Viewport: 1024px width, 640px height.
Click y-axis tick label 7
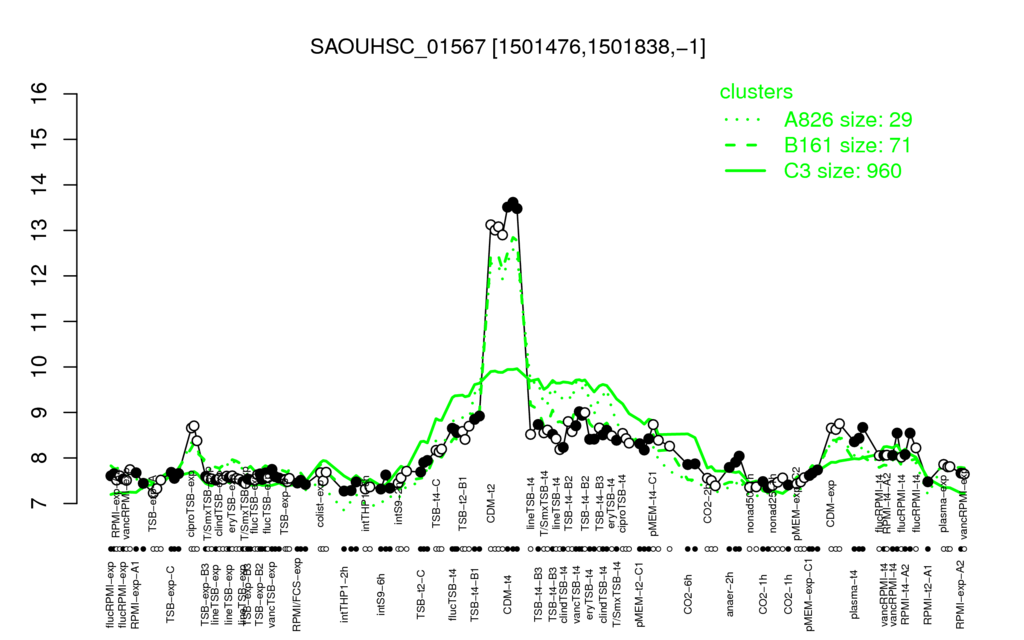(40, 504)
